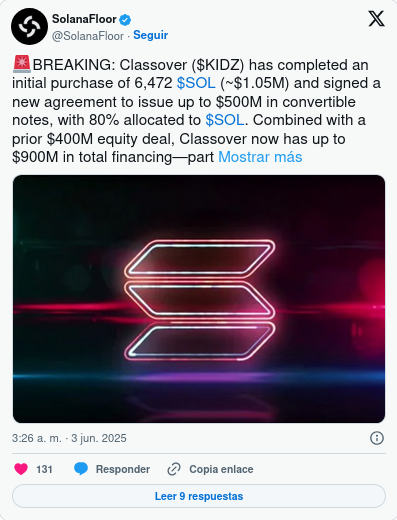Image resolution: width=397 pixels, height=520 pixels.
Task: Click the Responder button label
Action: click(123, 469)
